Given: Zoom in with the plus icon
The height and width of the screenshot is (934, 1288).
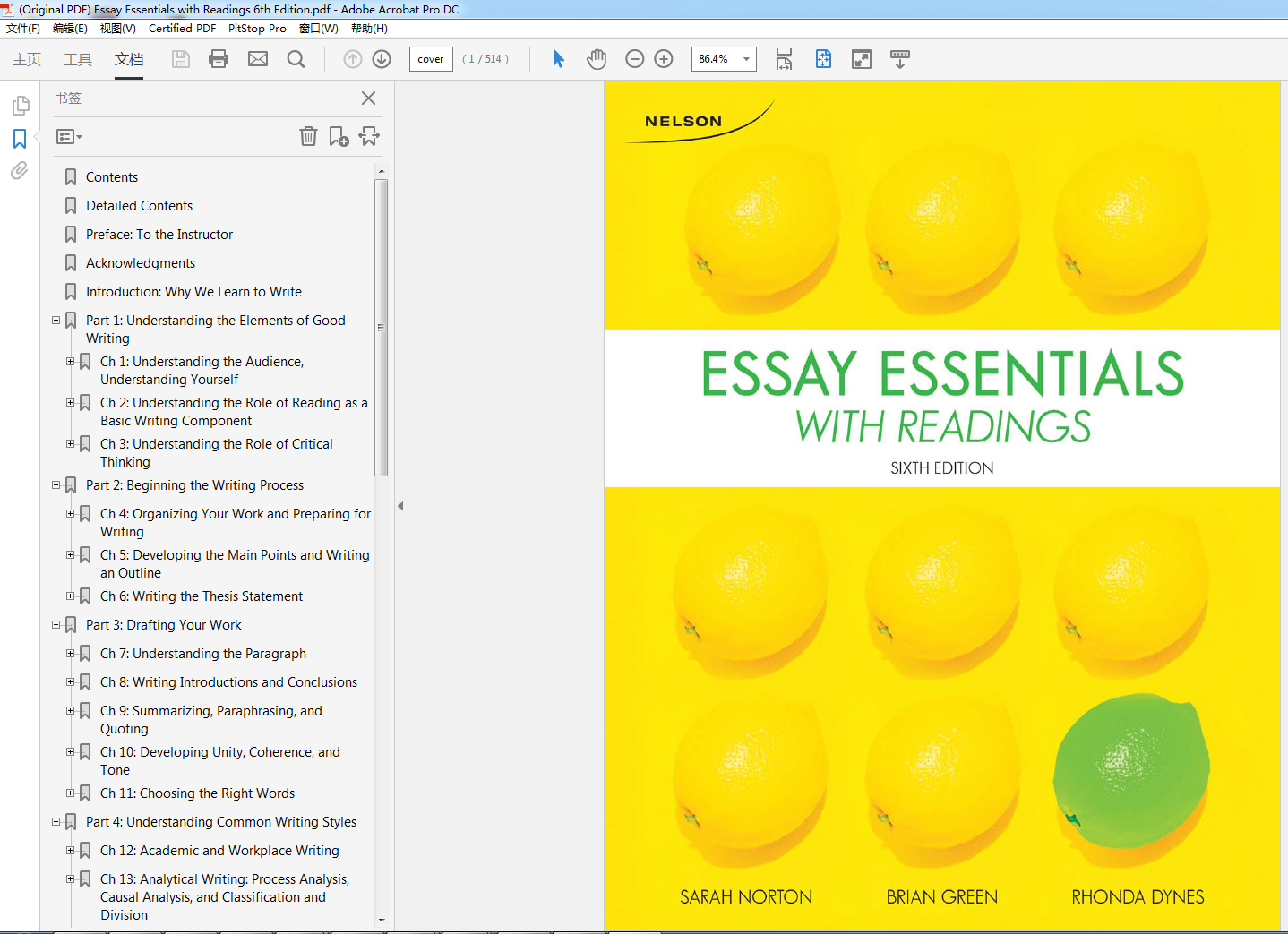Looking at the screenshot, I should pyautogui.click(x=664, y=59).
